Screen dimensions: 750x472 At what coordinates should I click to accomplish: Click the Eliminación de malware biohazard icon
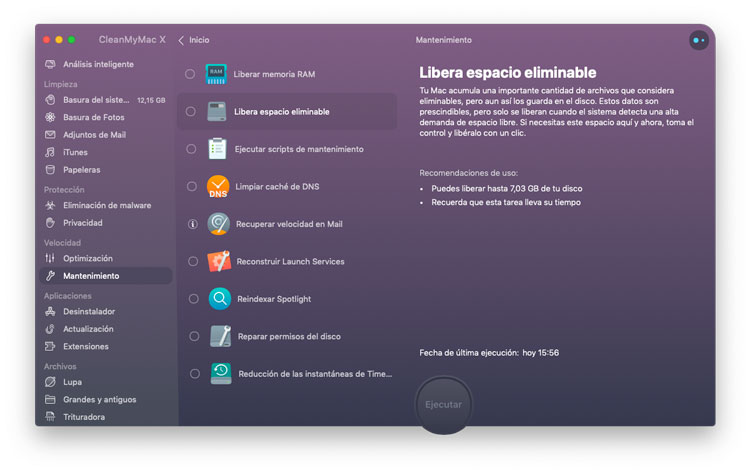50,205
